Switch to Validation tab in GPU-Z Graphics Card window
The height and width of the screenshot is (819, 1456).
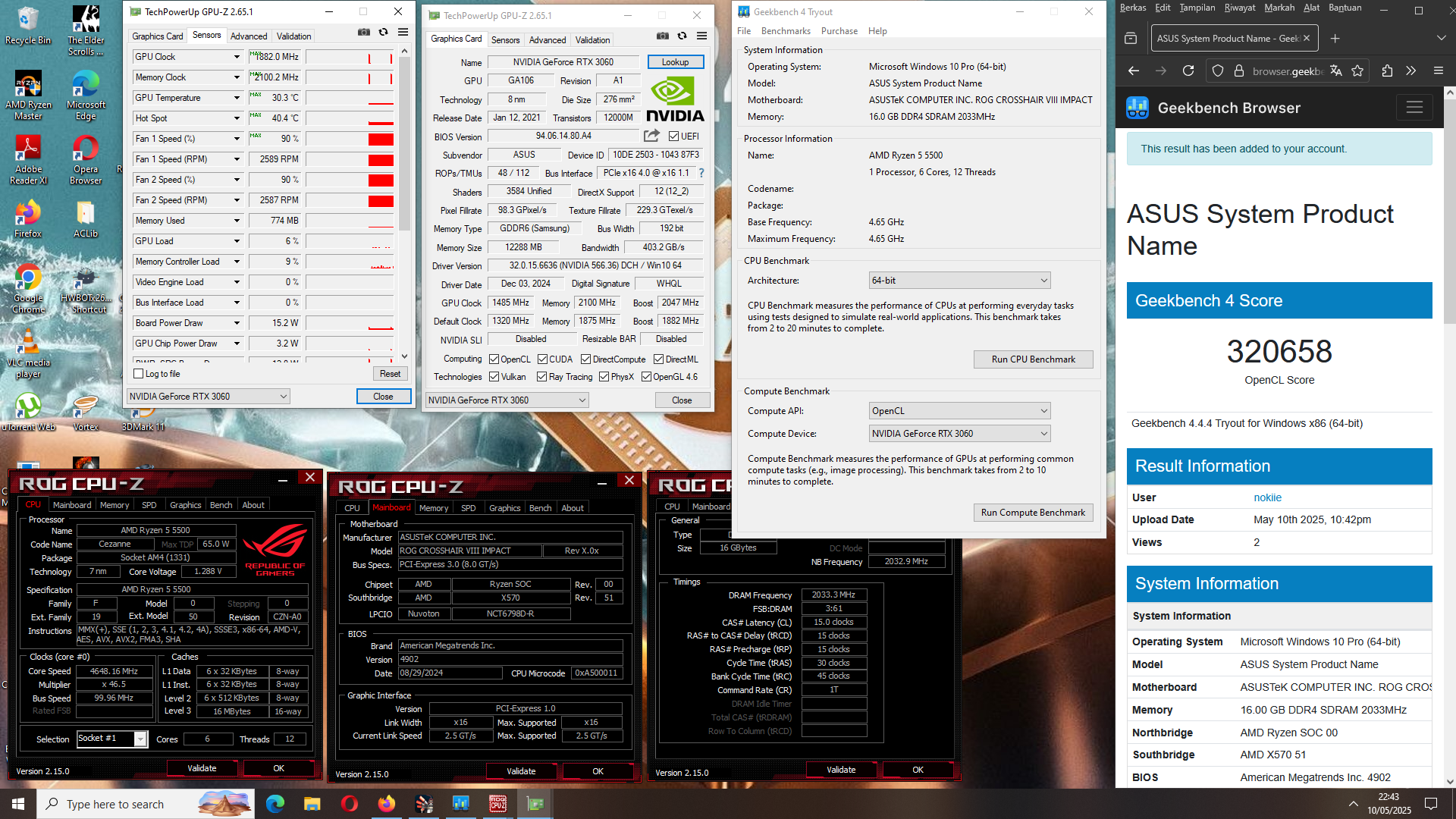point(592,40)
